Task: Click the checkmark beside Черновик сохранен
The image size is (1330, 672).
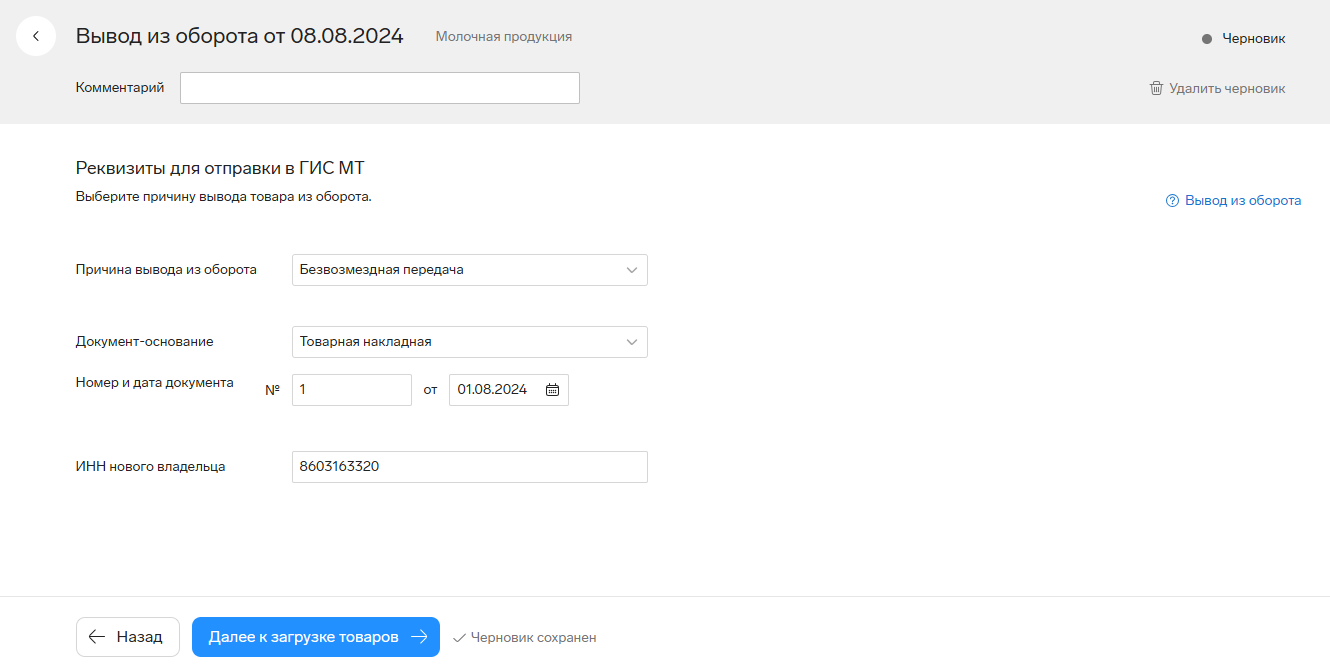Action: pos(459,637)
